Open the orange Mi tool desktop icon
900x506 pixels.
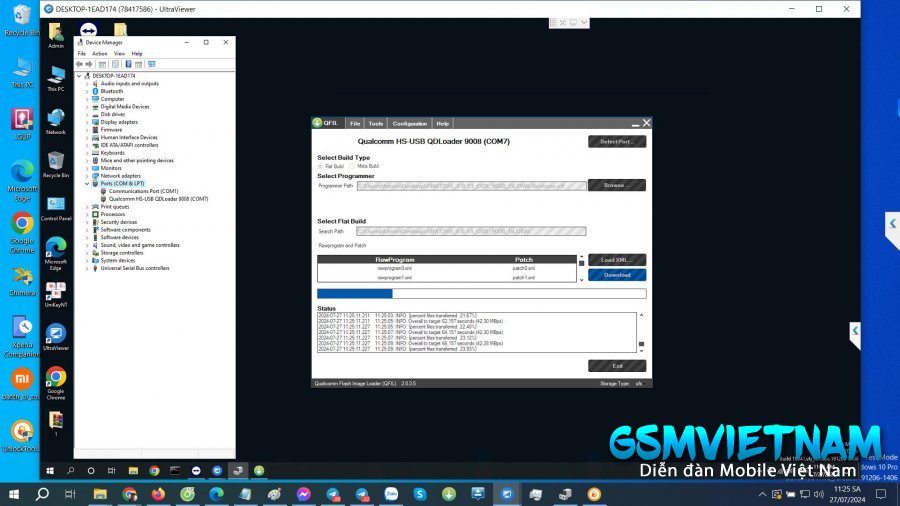tap(21, 384)
